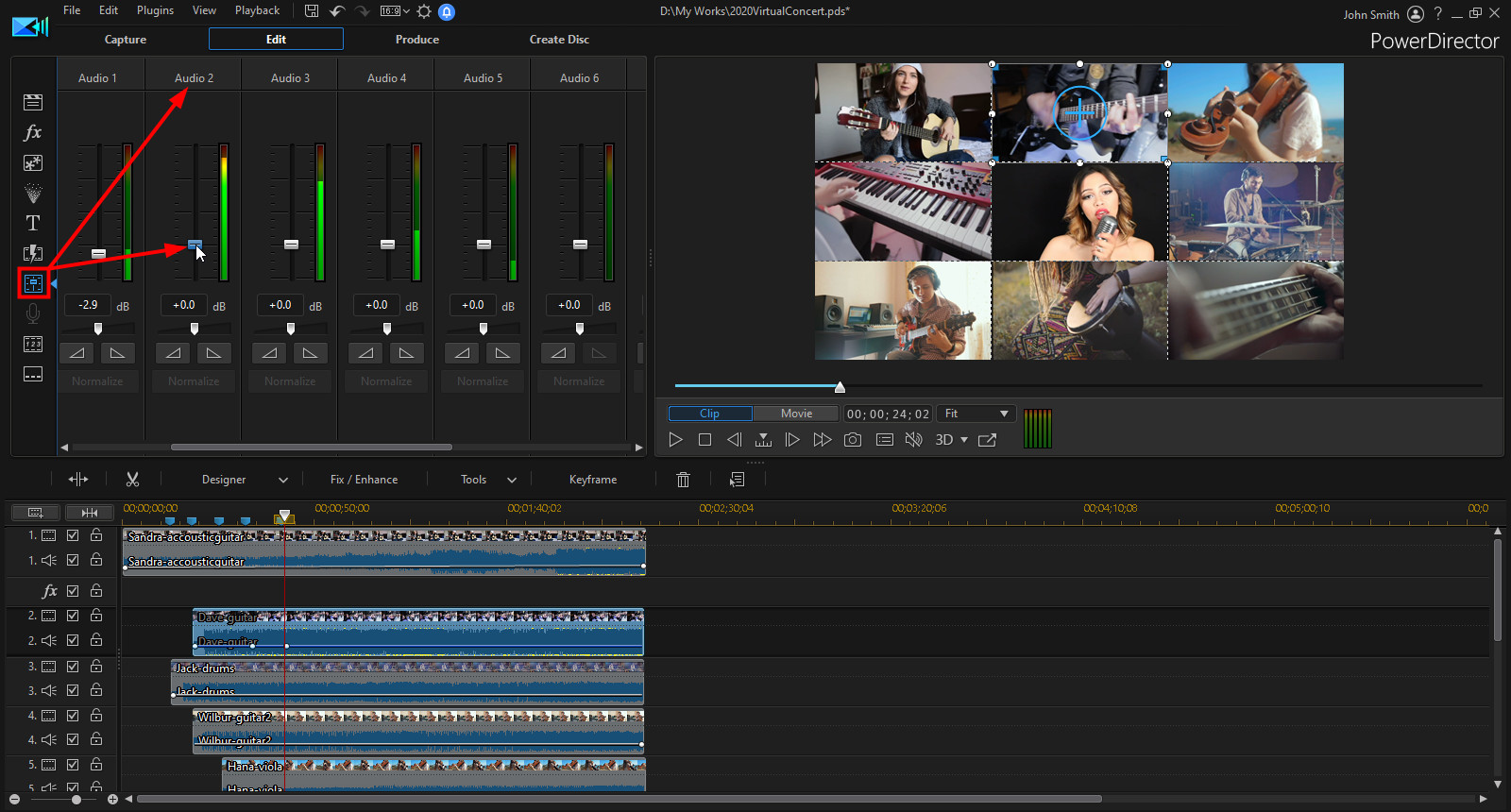This screenshot has width=1511, height=812.
Task: Open the Tools dropdown menu
Action: pos(511,480)
